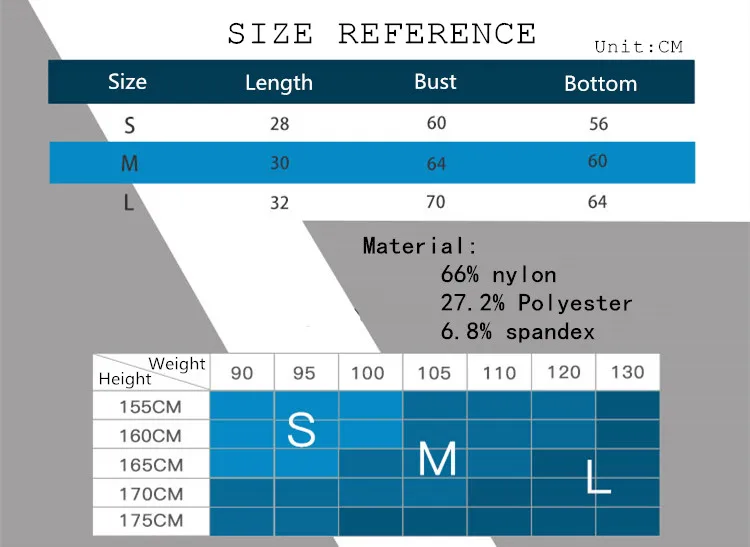
Task: Click the 155CM height row label
Action: click(151, 406)
